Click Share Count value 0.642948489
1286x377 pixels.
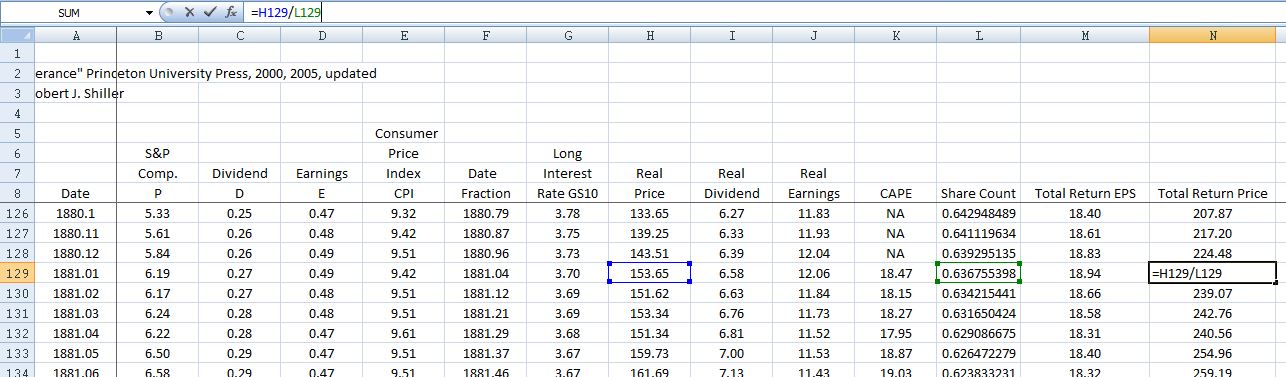979,213
